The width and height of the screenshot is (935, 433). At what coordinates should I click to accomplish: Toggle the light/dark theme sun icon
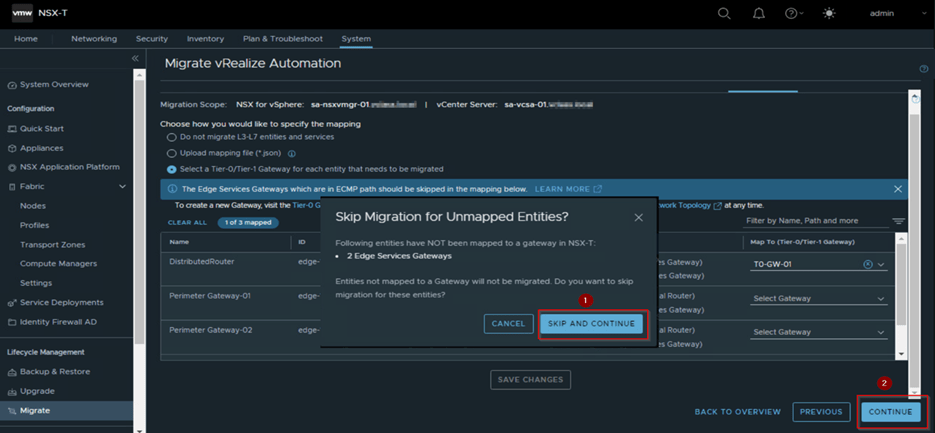[827, 14]
